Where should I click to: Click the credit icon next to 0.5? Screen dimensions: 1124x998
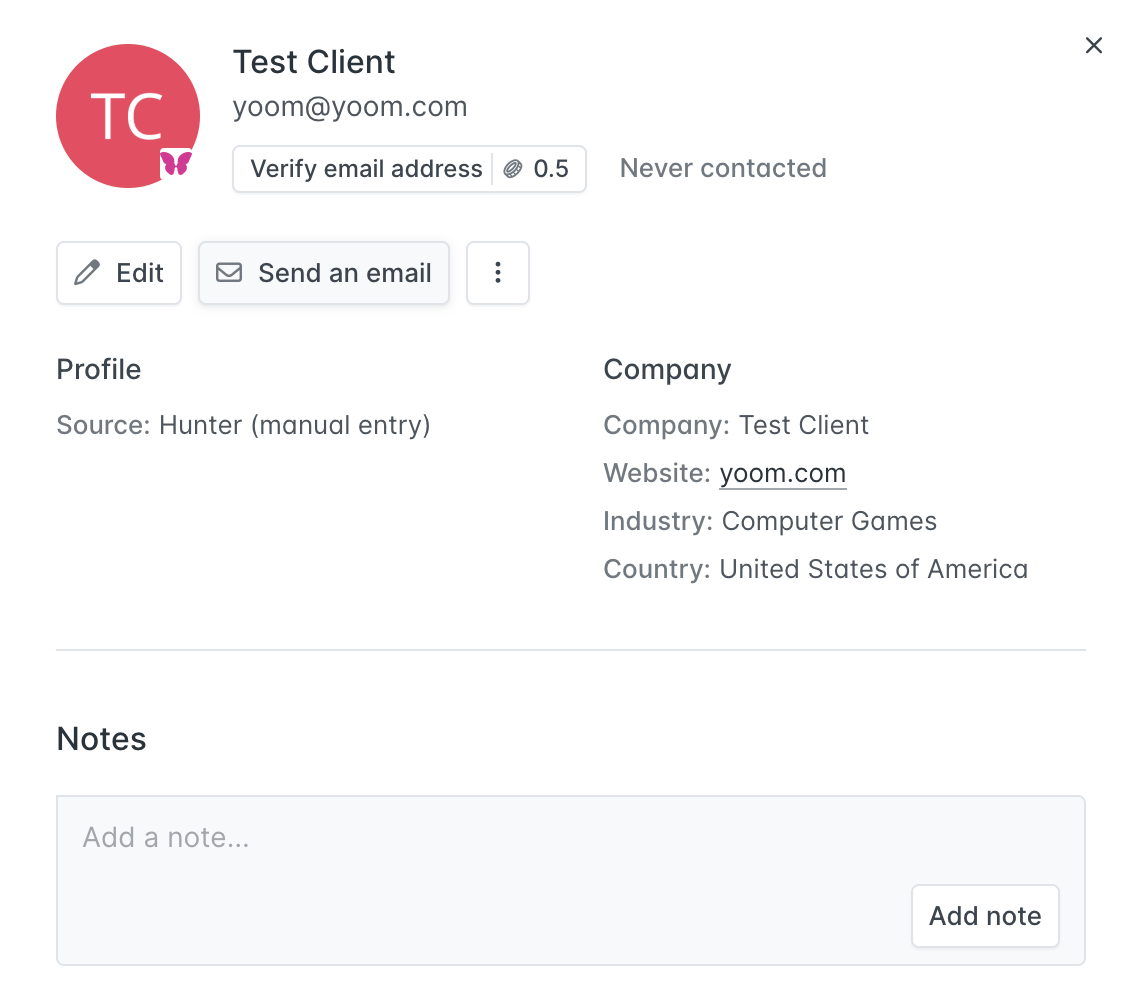click(x=513, y=169)
